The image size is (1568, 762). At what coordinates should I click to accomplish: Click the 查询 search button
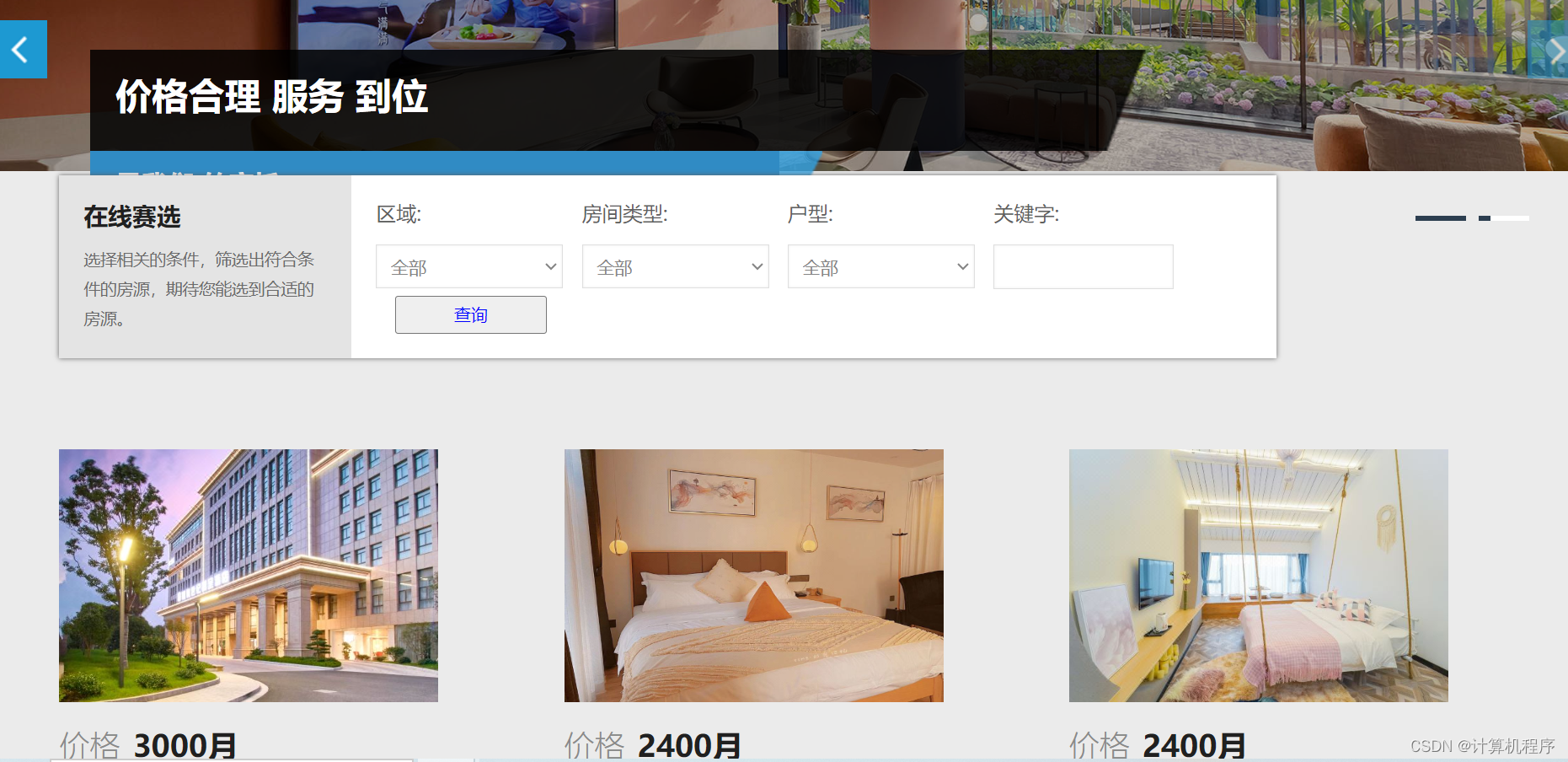470,314
